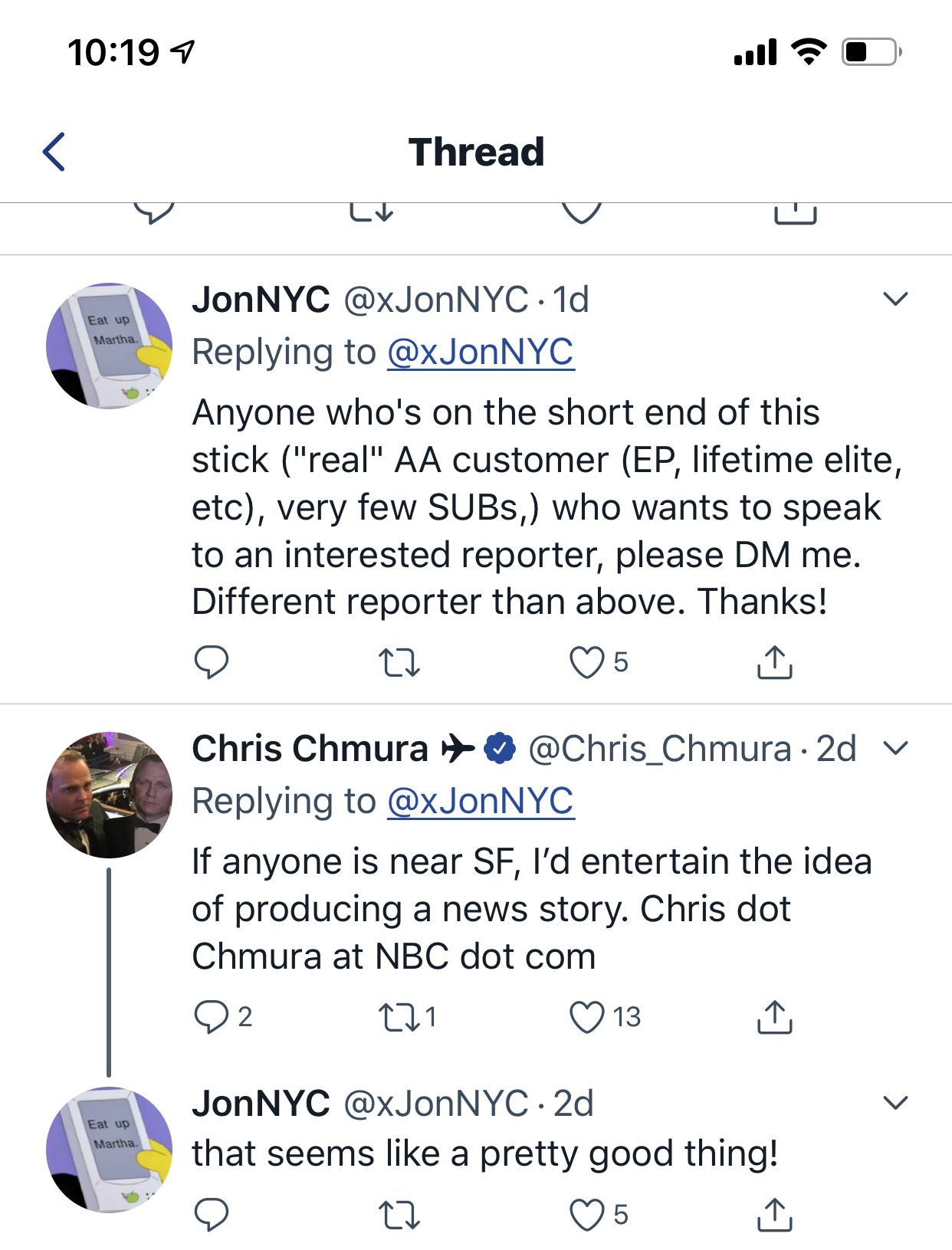Viewport: 952px width, 1250px height.
Task: Retweet JonNYC's 'interested reporter' tweet
Action: click(x=399, y=662)
